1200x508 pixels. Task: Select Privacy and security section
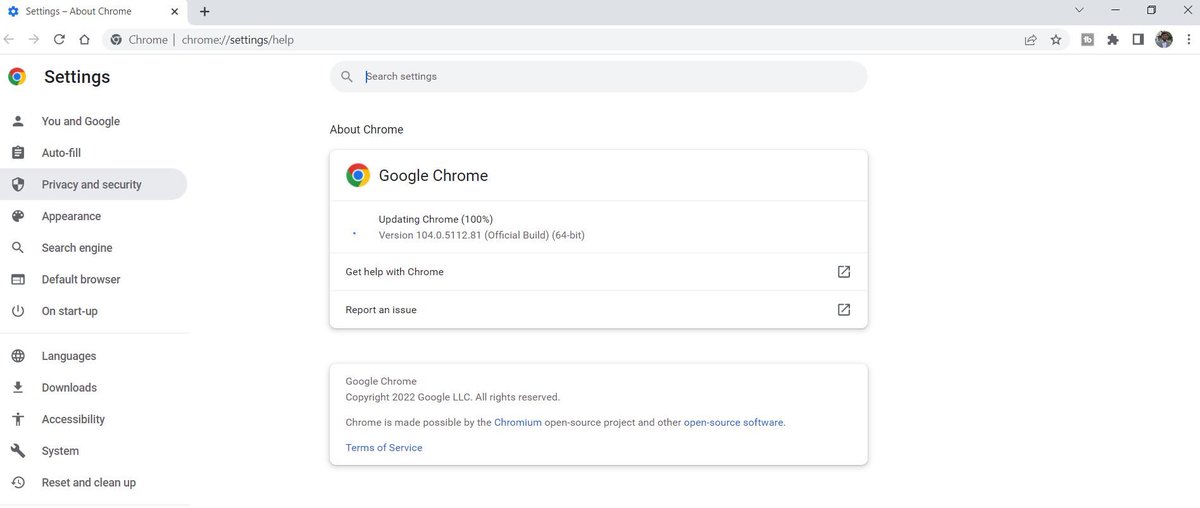click(93, 184)
